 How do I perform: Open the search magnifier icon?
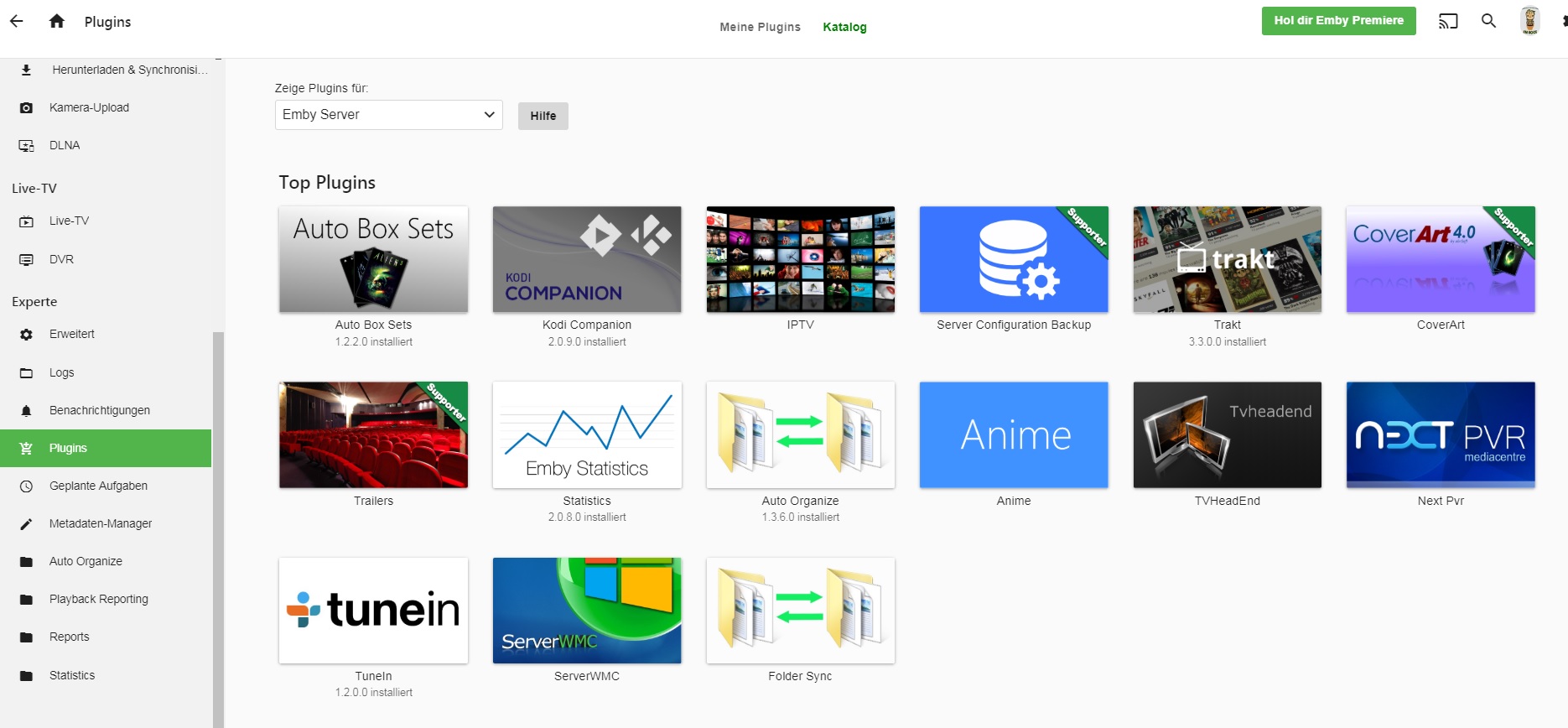pos(1488,21)
